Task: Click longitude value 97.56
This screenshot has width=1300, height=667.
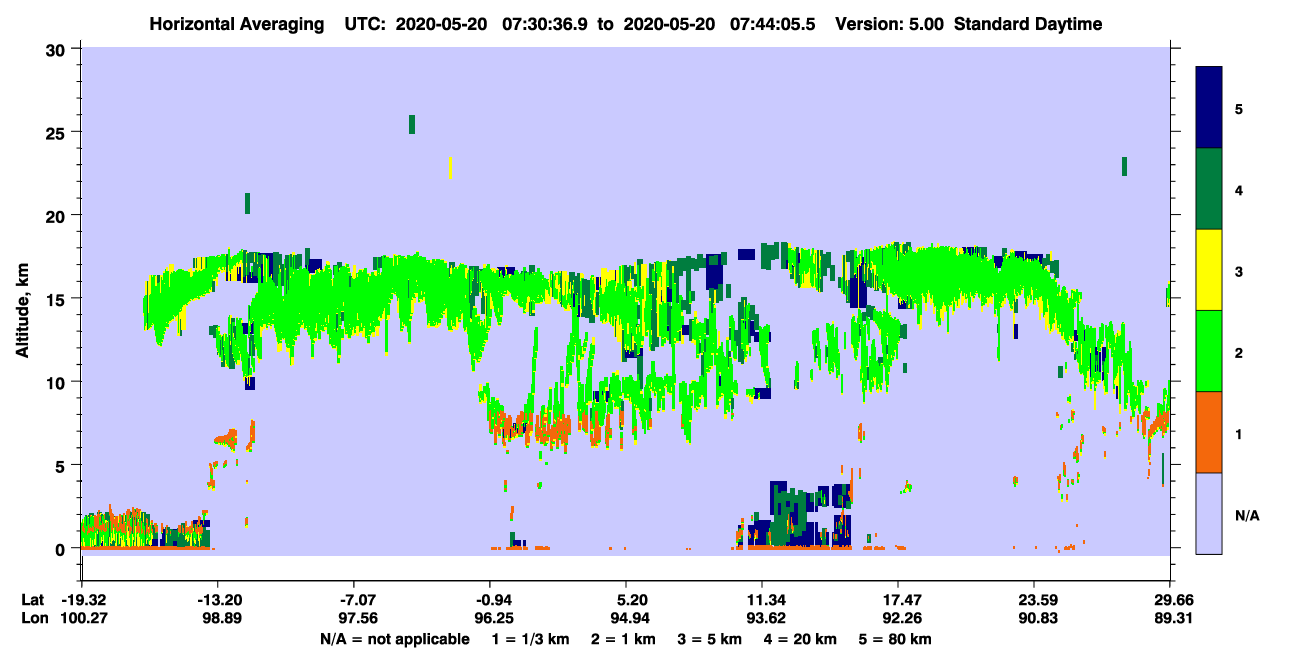Action: (359, 618)
